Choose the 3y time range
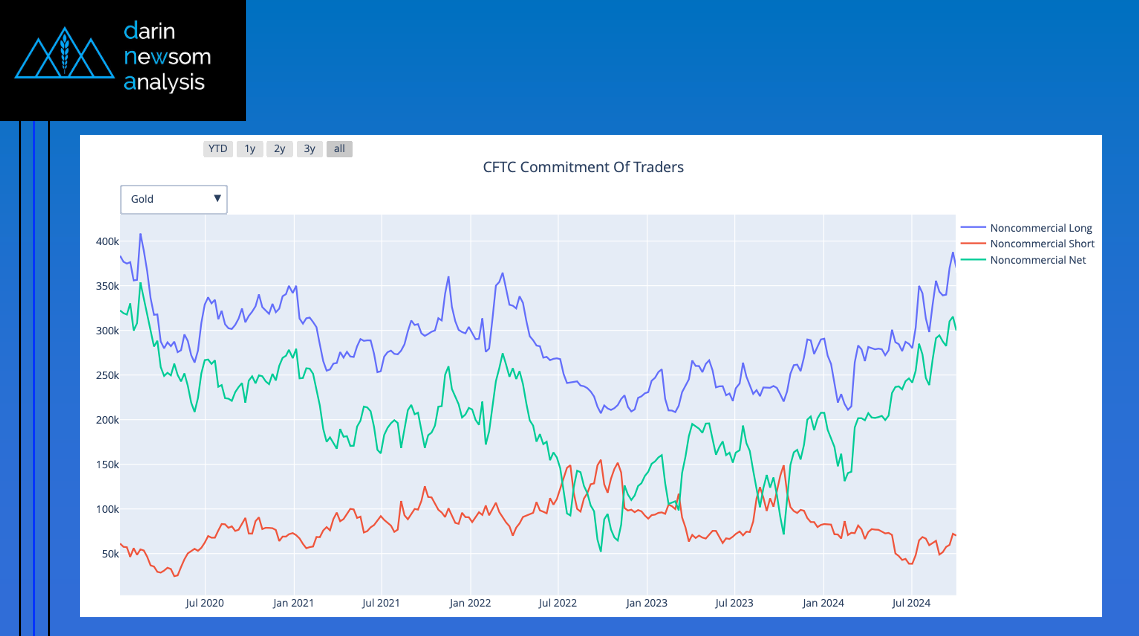 (310, 149)
